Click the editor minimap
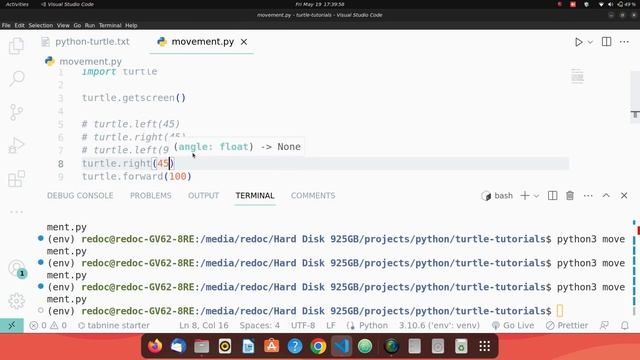 (x=577, y=76)
